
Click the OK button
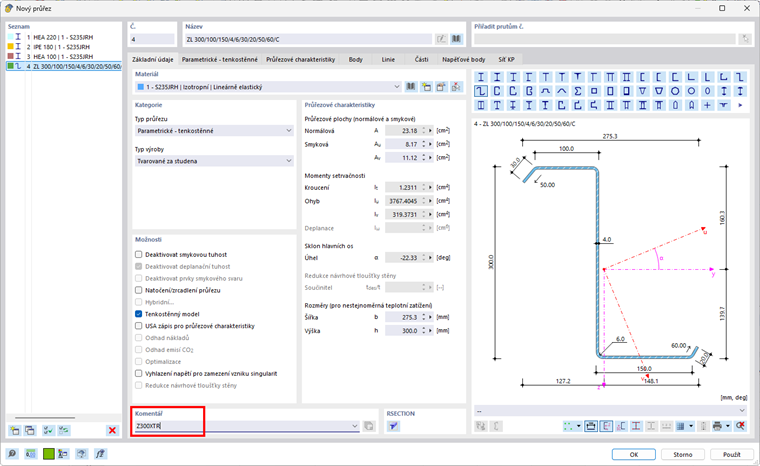[633, 454]
